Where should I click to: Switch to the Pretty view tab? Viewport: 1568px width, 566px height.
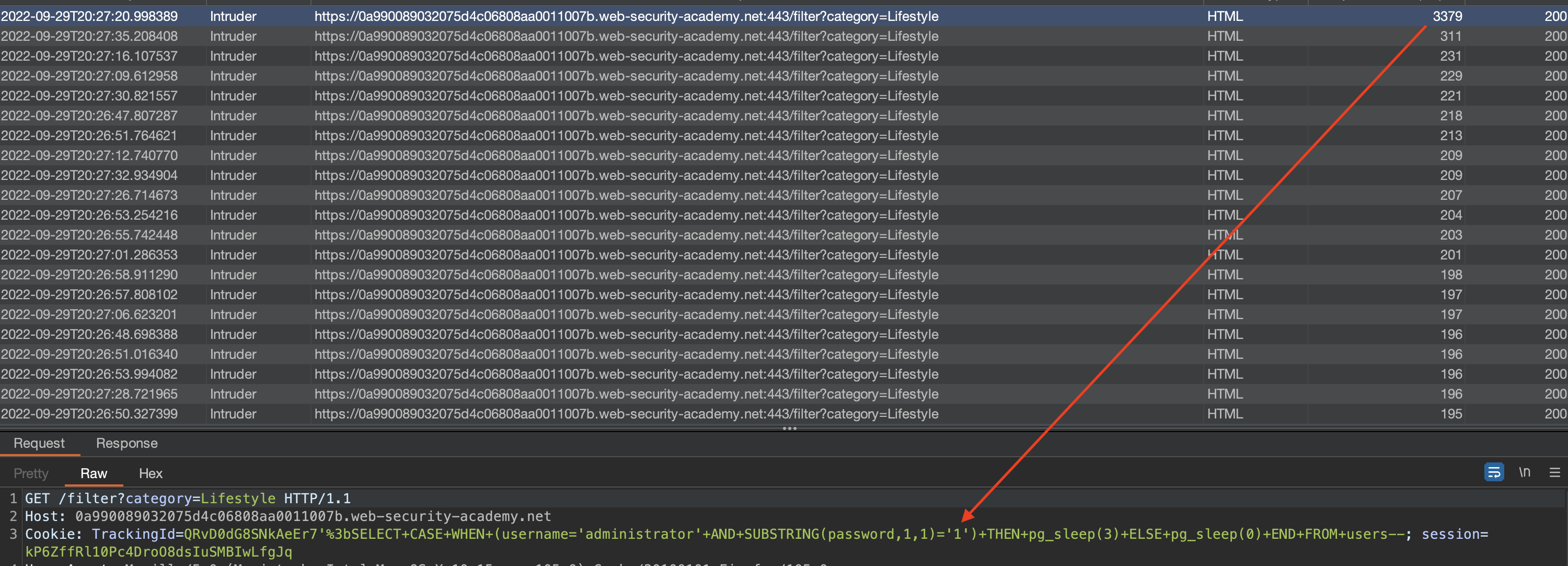(x=31, y=473)
